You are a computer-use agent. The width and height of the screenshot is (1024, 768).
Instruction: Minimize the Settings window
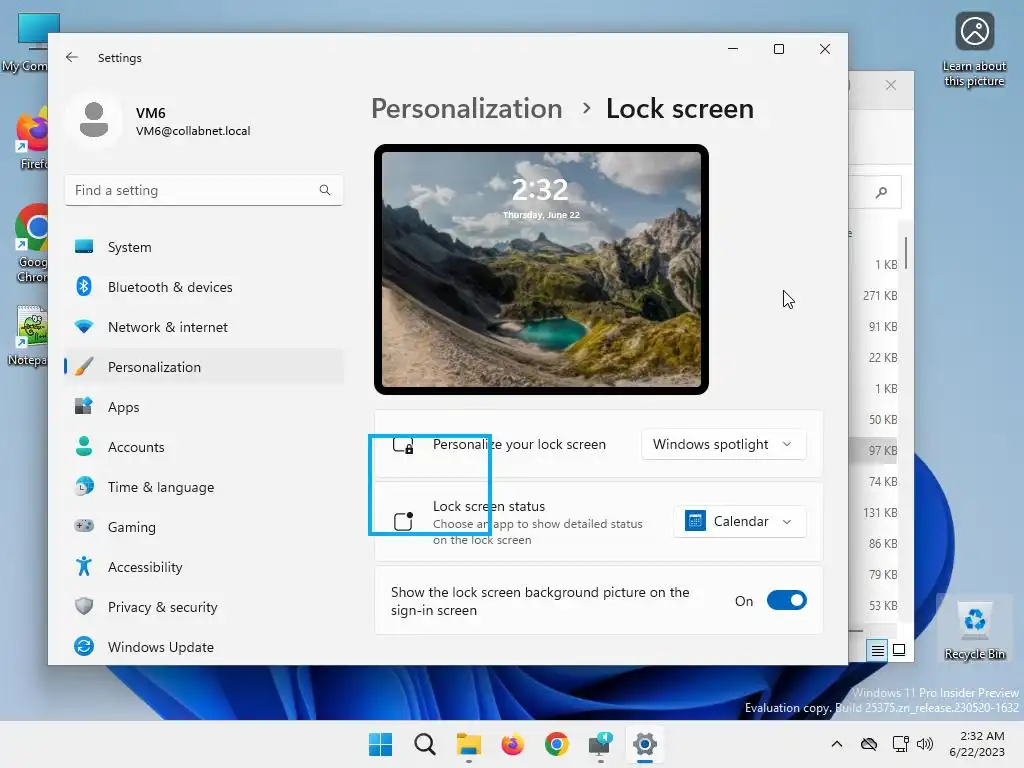point(733,49)
